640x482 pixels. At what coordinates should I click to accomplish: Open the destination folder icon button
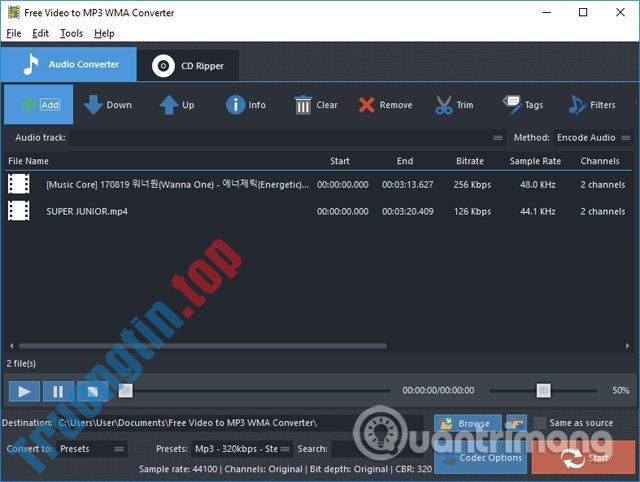[516, 424]
